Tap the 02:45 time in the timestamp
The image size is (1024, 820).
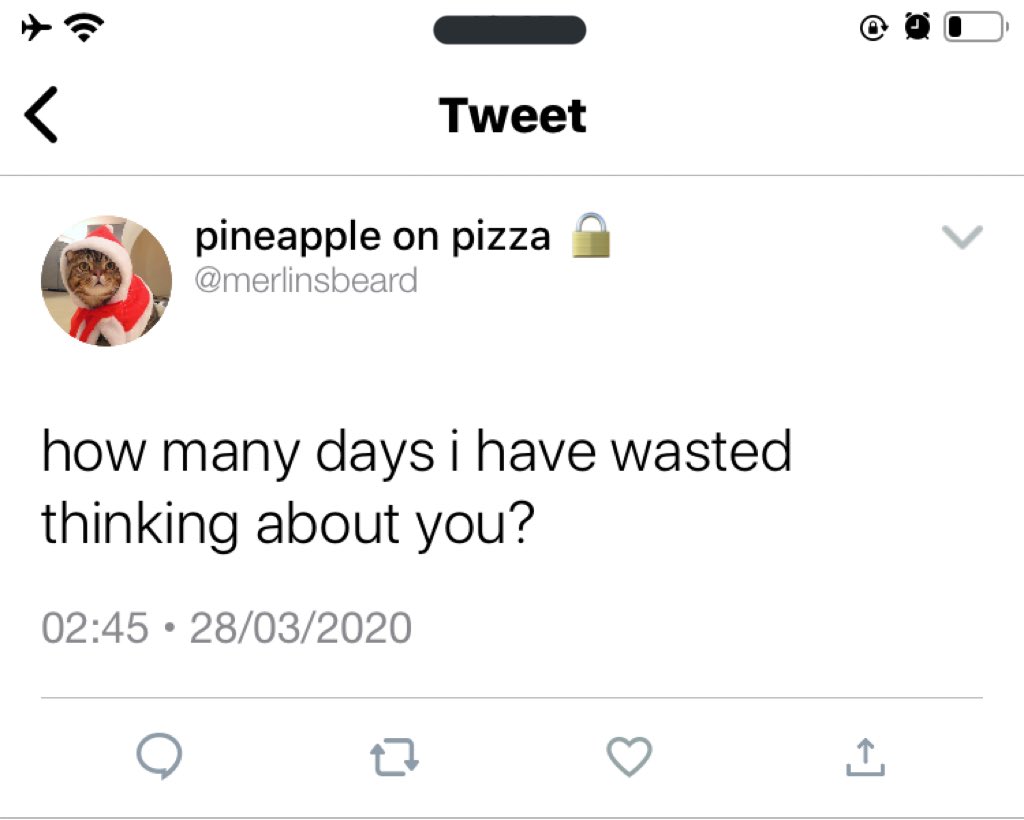[95, 628]
